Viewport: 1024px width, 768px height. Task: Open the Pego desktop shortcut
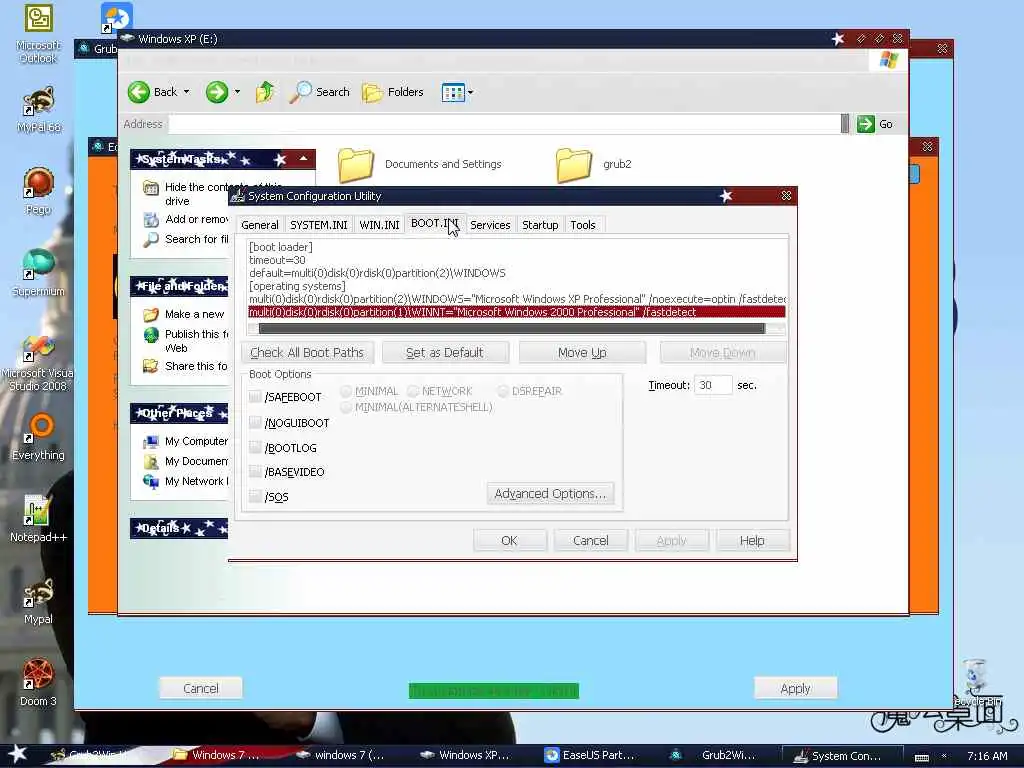tap(39, 191)
